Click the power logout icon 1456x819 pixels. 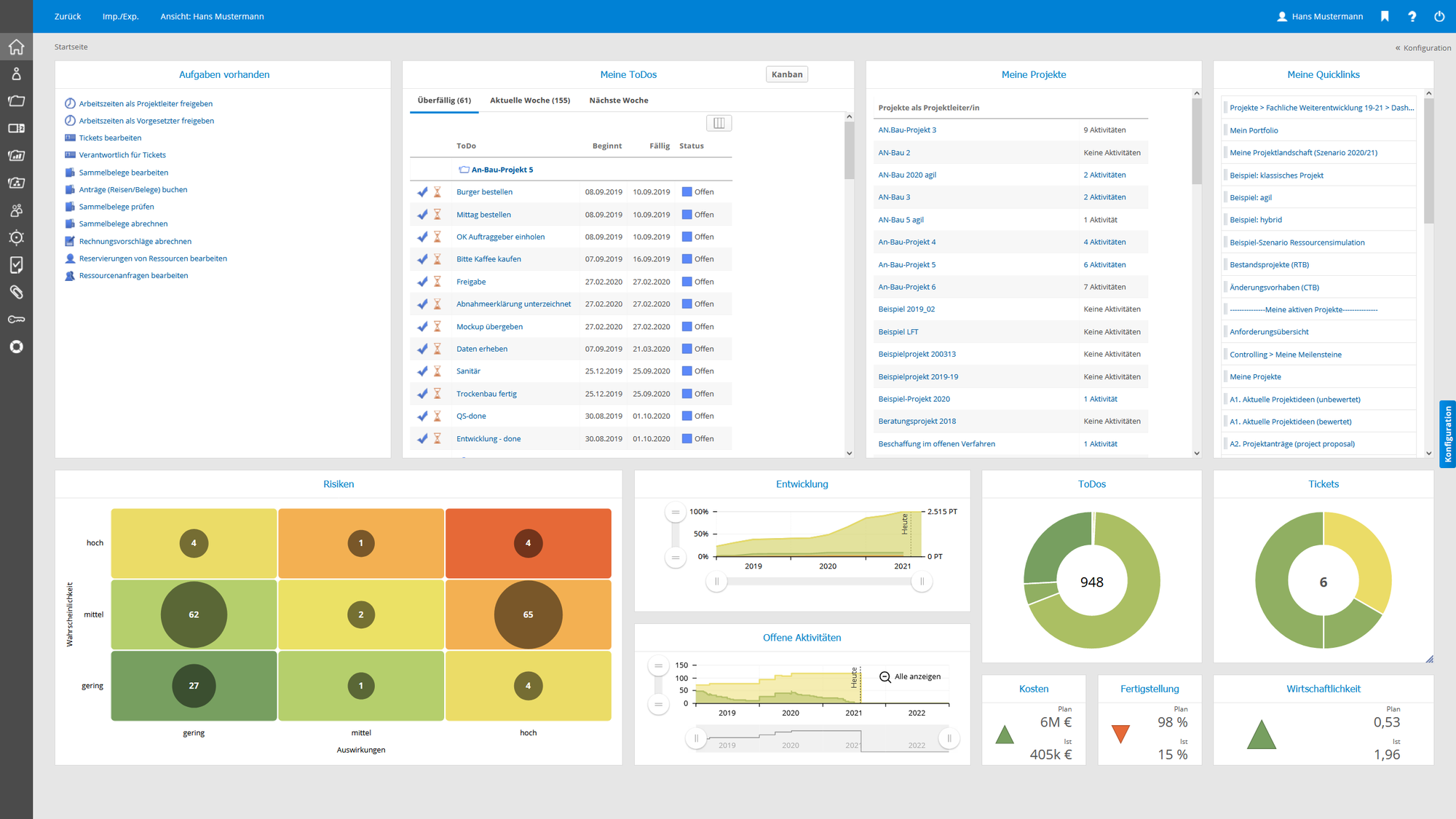(x=1439, y=16)
